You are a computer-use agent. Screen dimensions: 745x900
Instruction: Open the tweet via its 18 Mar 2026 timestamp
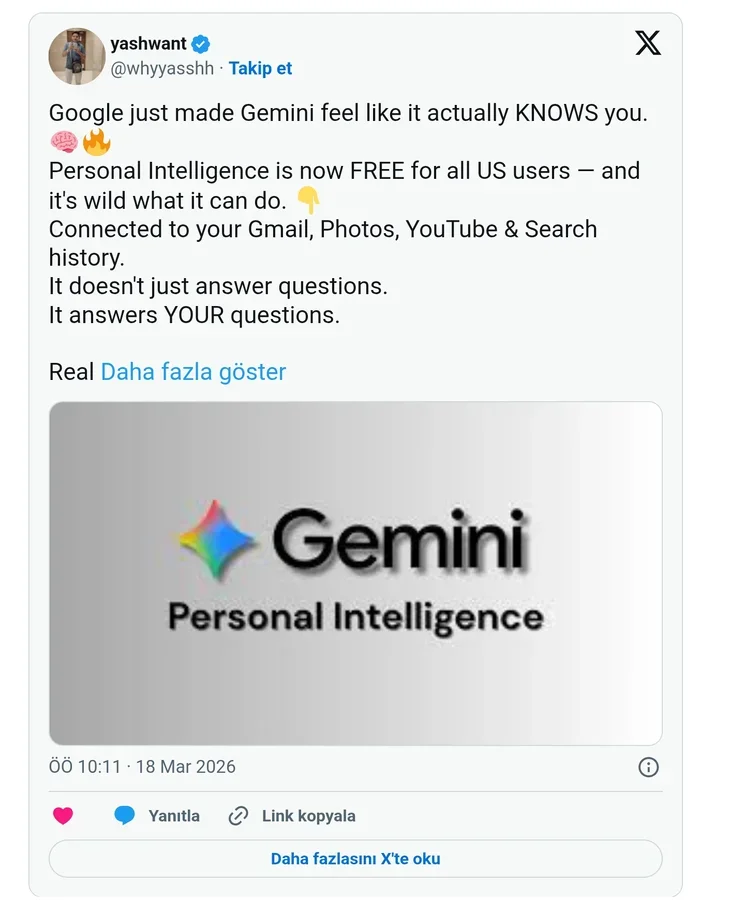click(x=181, y=766)
